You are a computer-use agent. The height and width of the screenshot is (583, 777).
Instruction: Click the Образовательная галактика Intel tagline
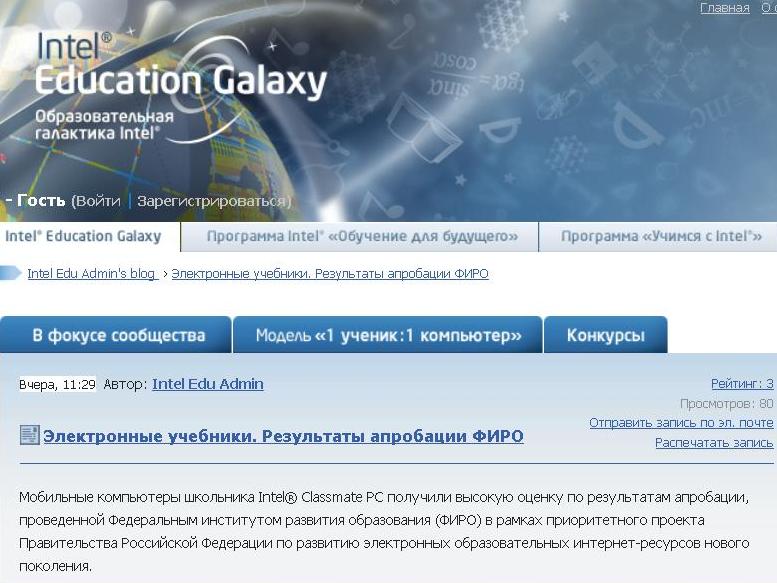[x=104, y=125]
